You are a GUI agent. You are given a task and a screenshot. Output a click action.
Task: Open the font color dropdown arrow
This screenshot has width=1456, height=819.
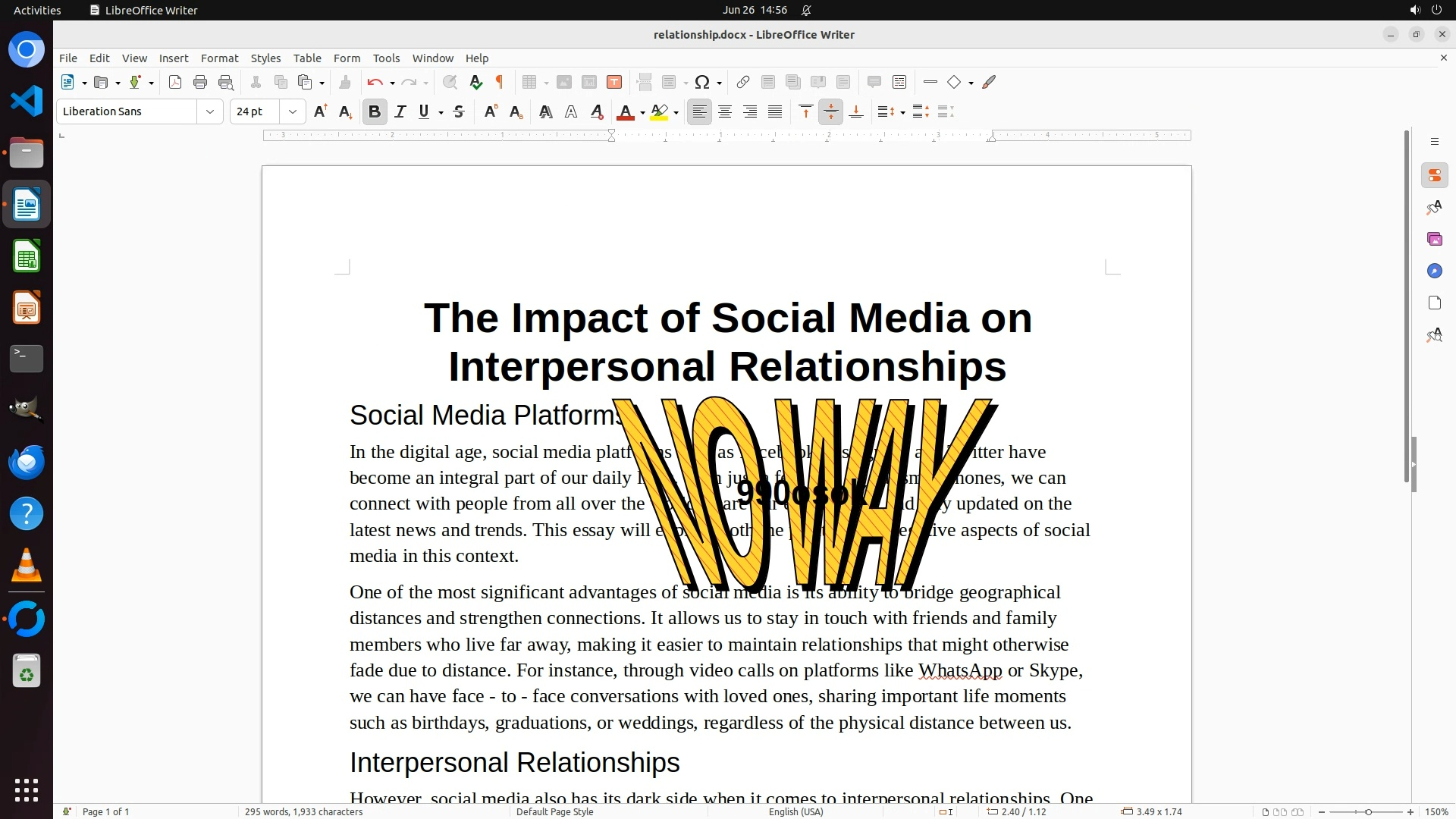pyautogui.click(x=642, y=113)
